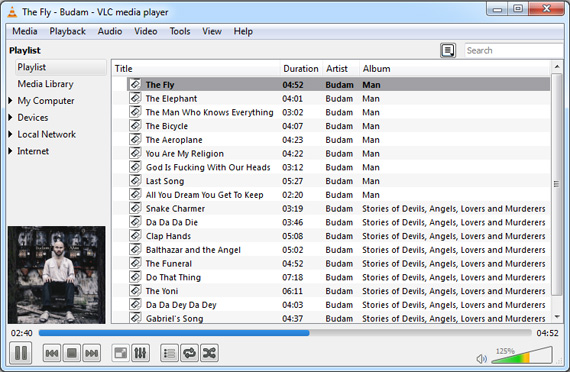The image size is (570, 372).
Task: Sort playlist by Artist column header
Action: [x=340, y=69]
